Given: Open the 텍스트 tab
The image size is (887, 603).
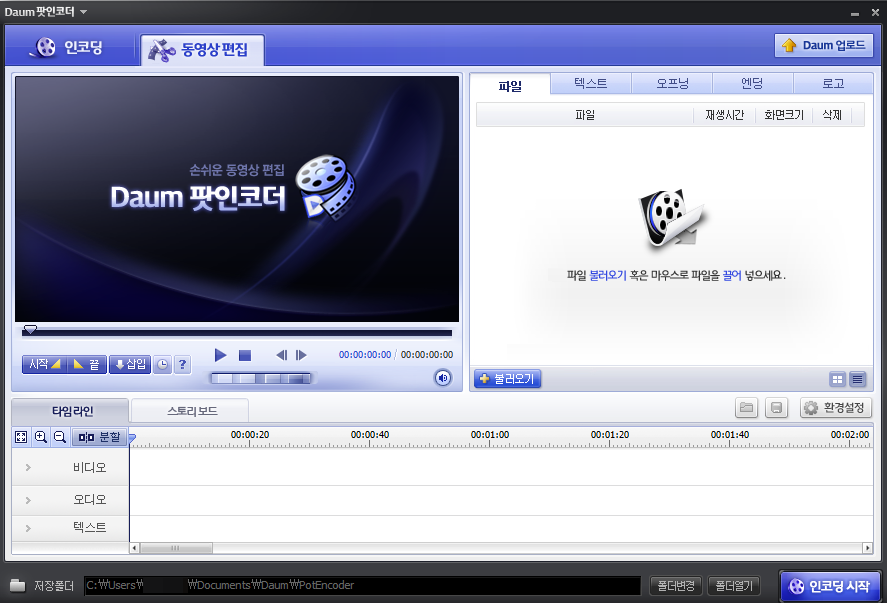Looking at the screenshot, I should pos(591,83).
